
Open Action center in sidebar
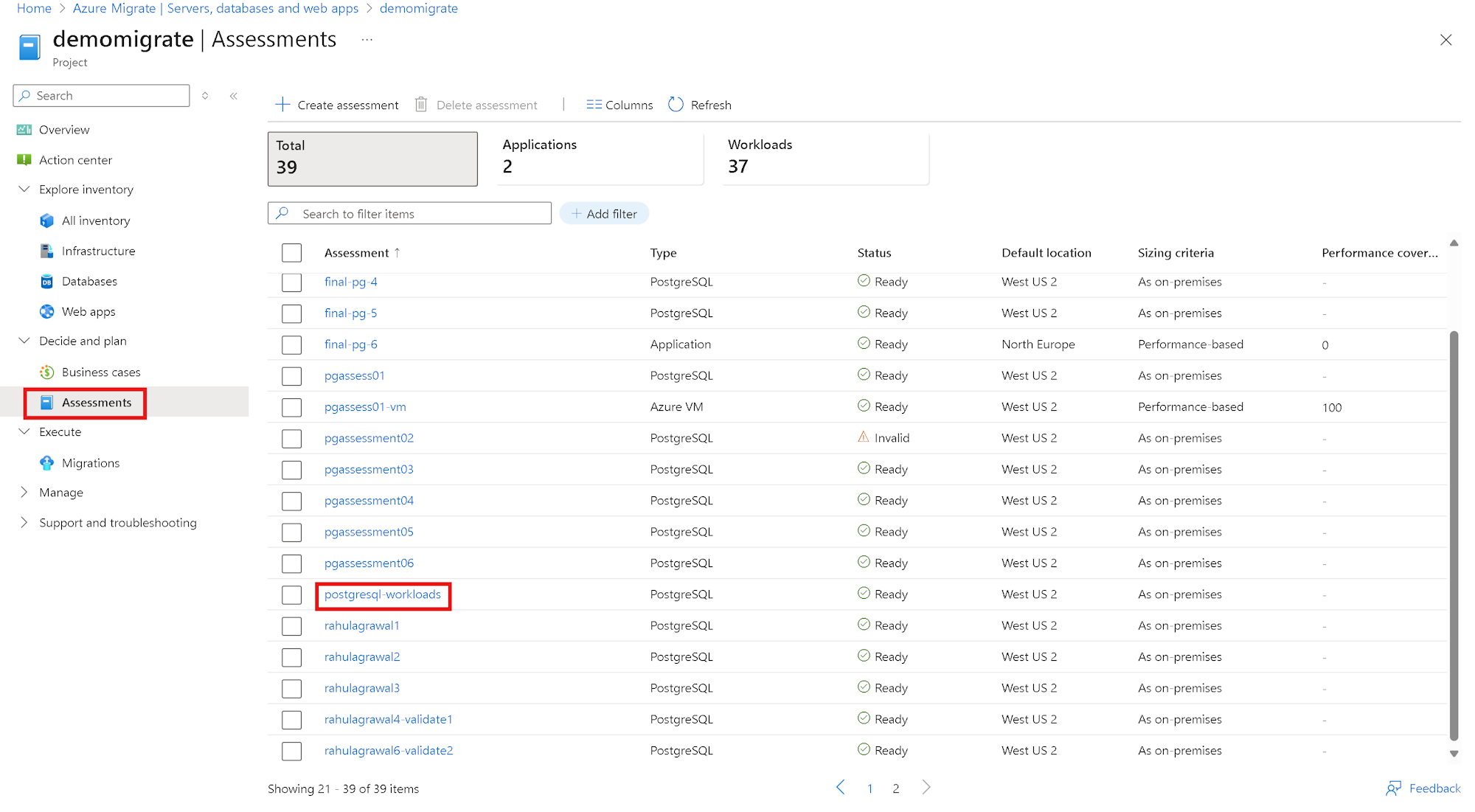click(x=75, y=160)
